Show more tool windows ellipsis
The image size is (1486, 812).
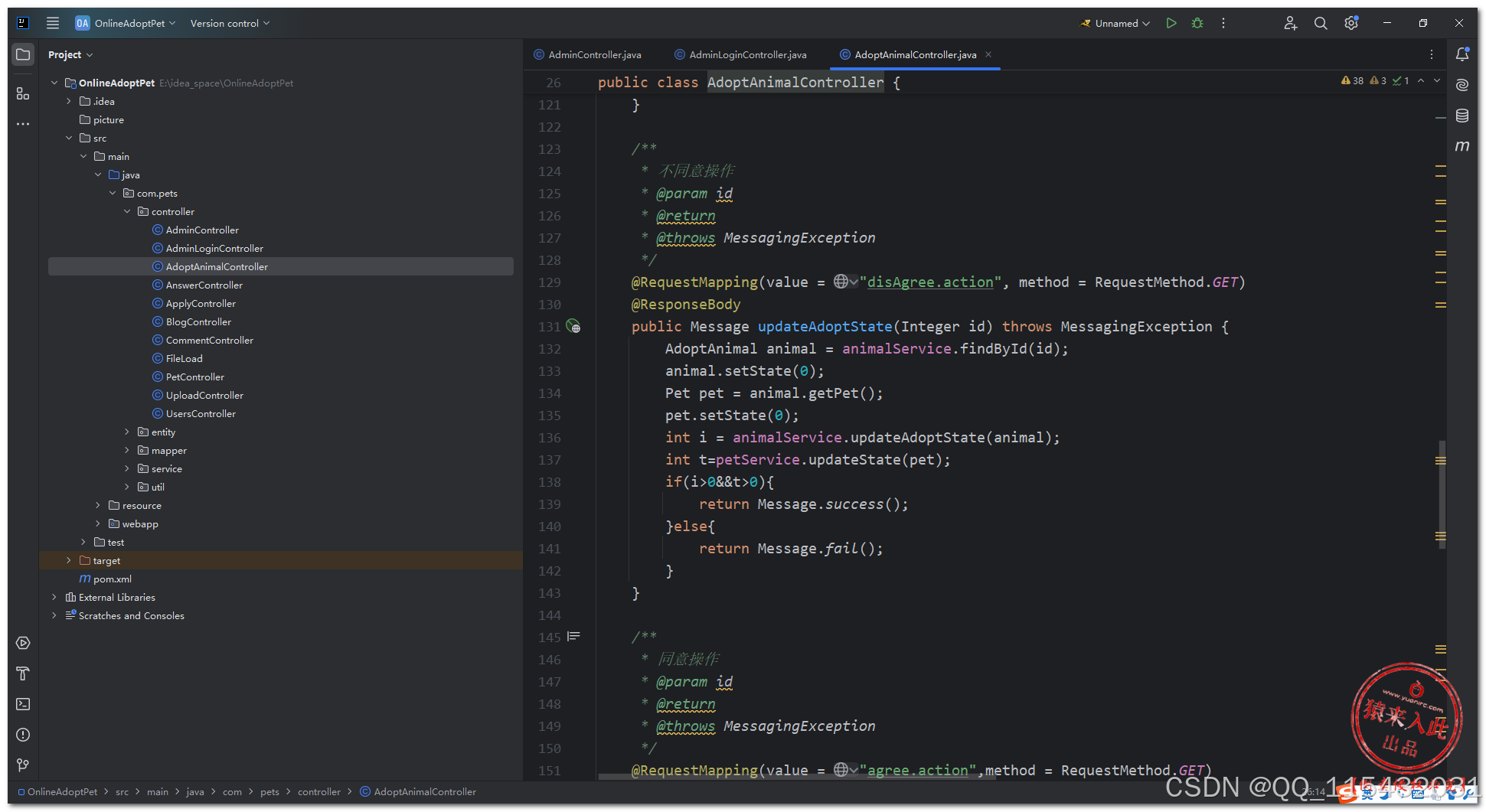pos(23,123)
